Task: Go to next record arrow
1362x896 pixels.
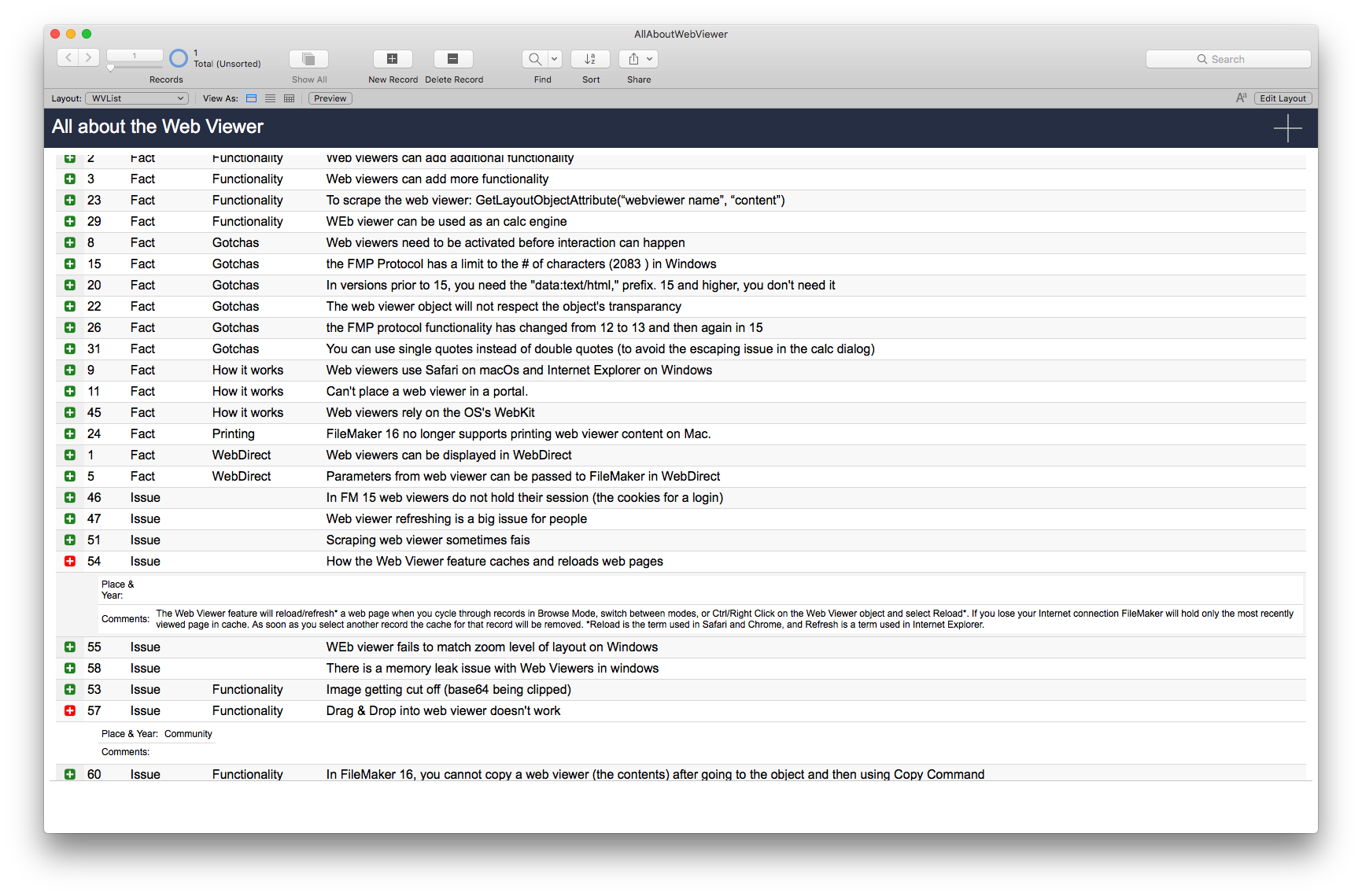Action: pos(89,57)
